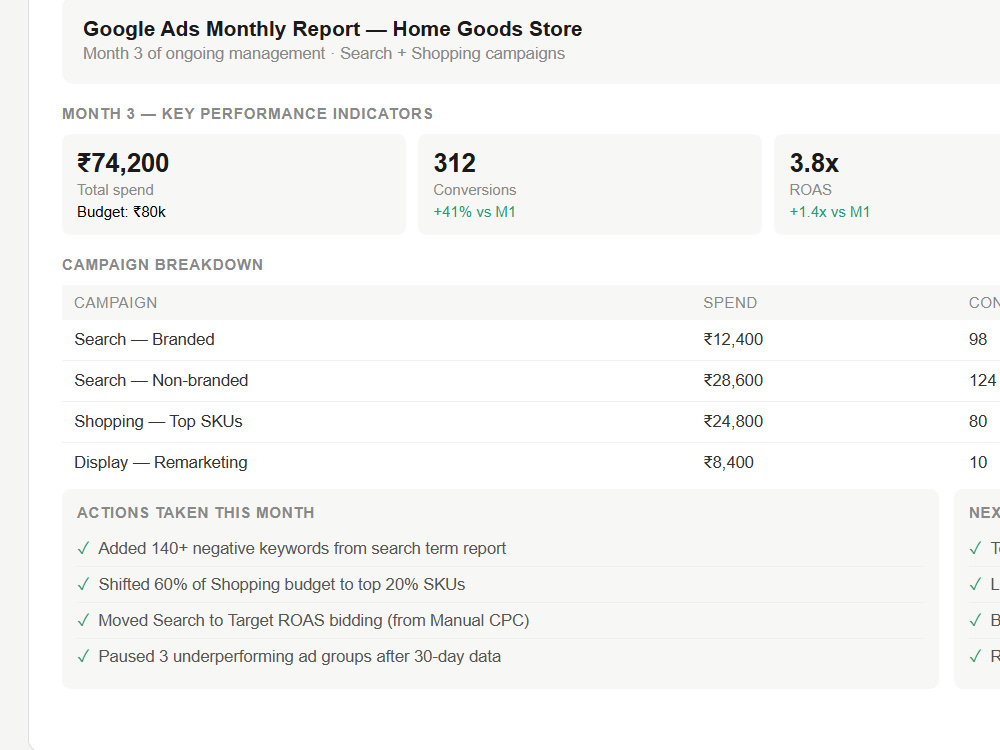The height and width of the screenshot is (750, 1000).
Task: Select the Search — Non-branded campaign row
Action: 531,381
